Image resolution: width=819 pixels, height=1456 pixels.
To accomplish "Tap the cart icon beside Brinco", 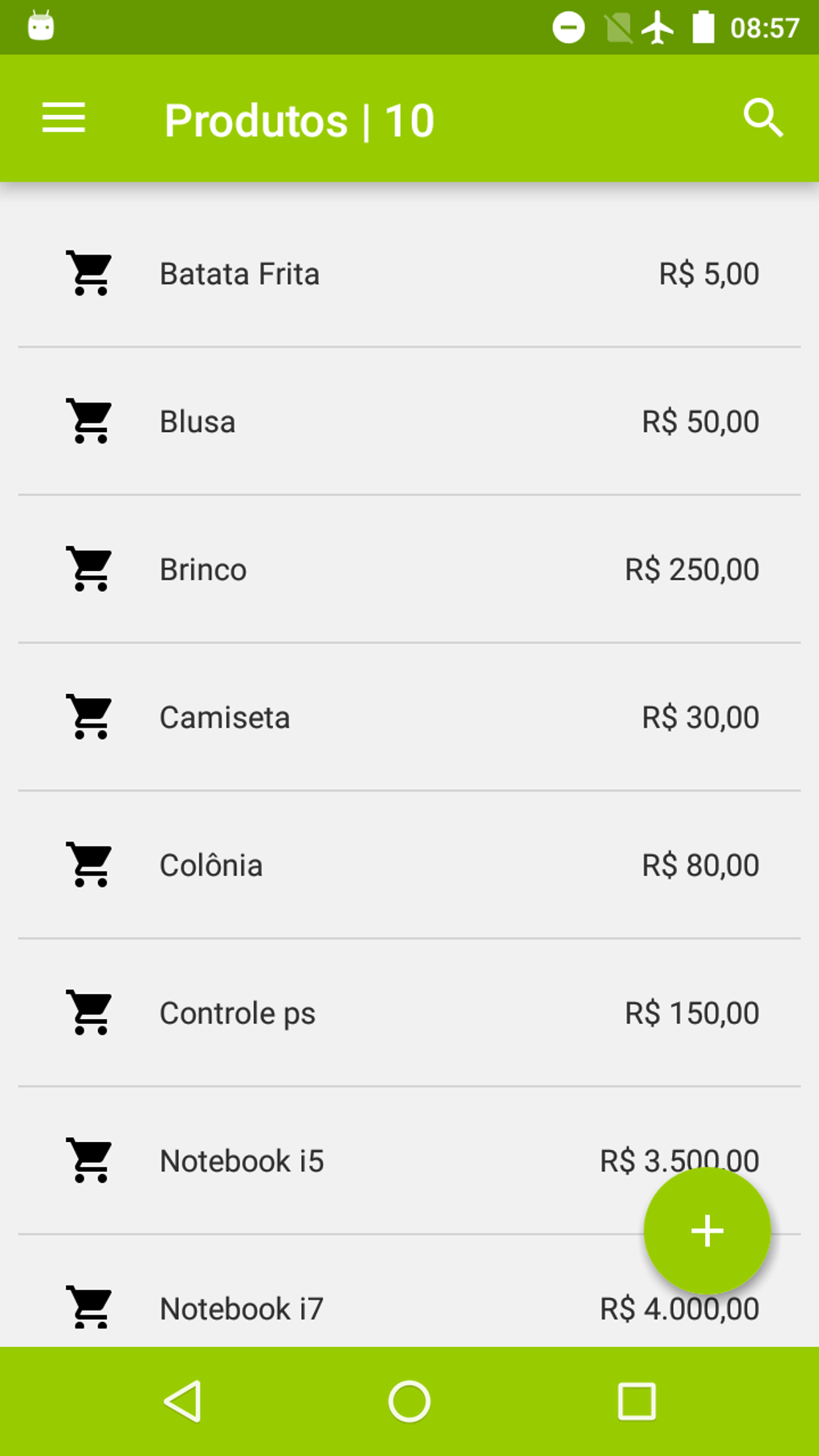I will pos(90,569).
